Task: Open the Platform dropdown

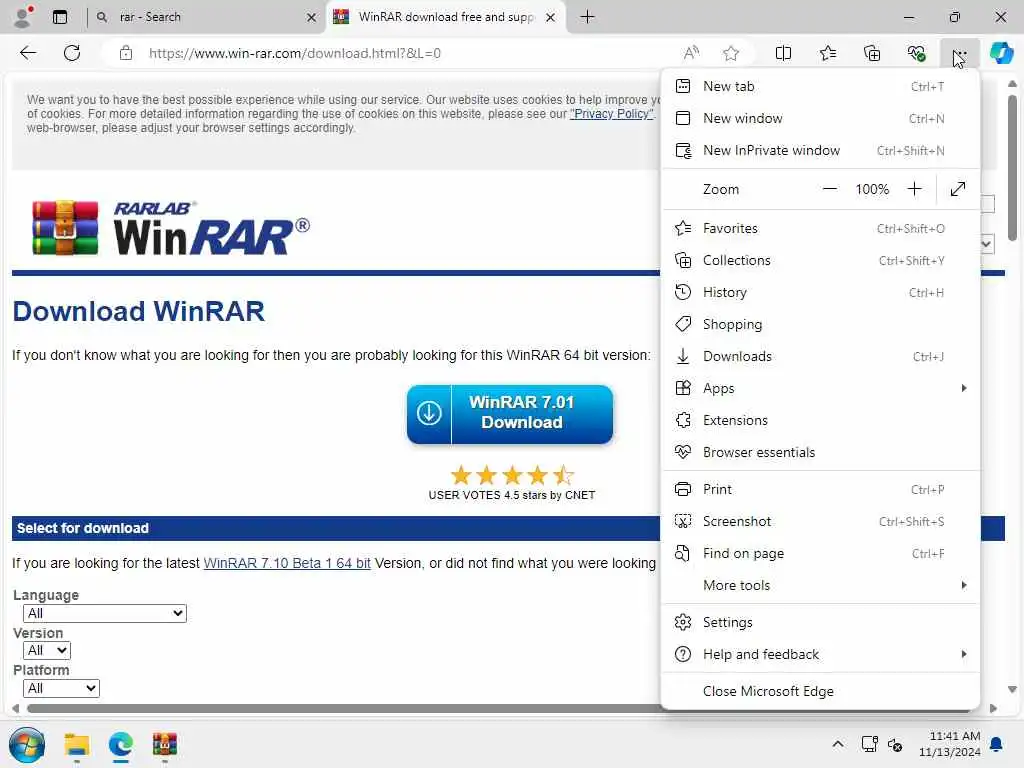Action: (61, 688)
